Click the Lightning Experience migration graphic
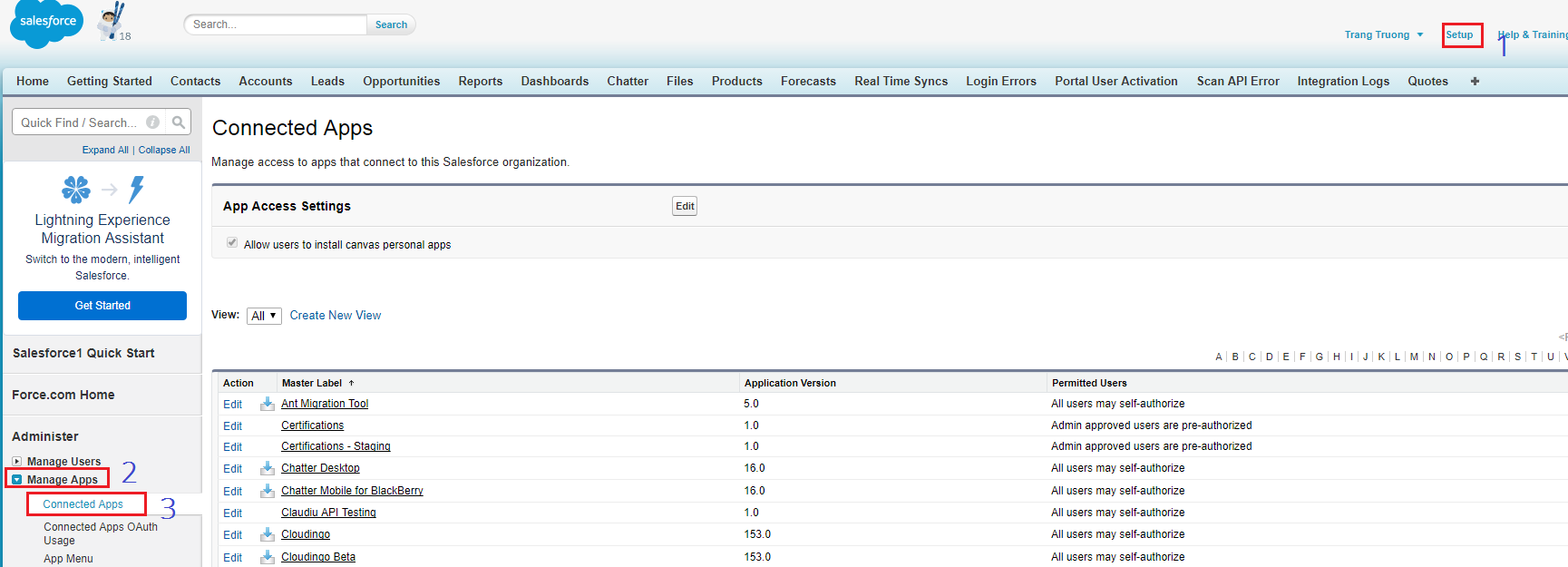The height and width of the screenshot is (567, 1568). coord(102,189)
